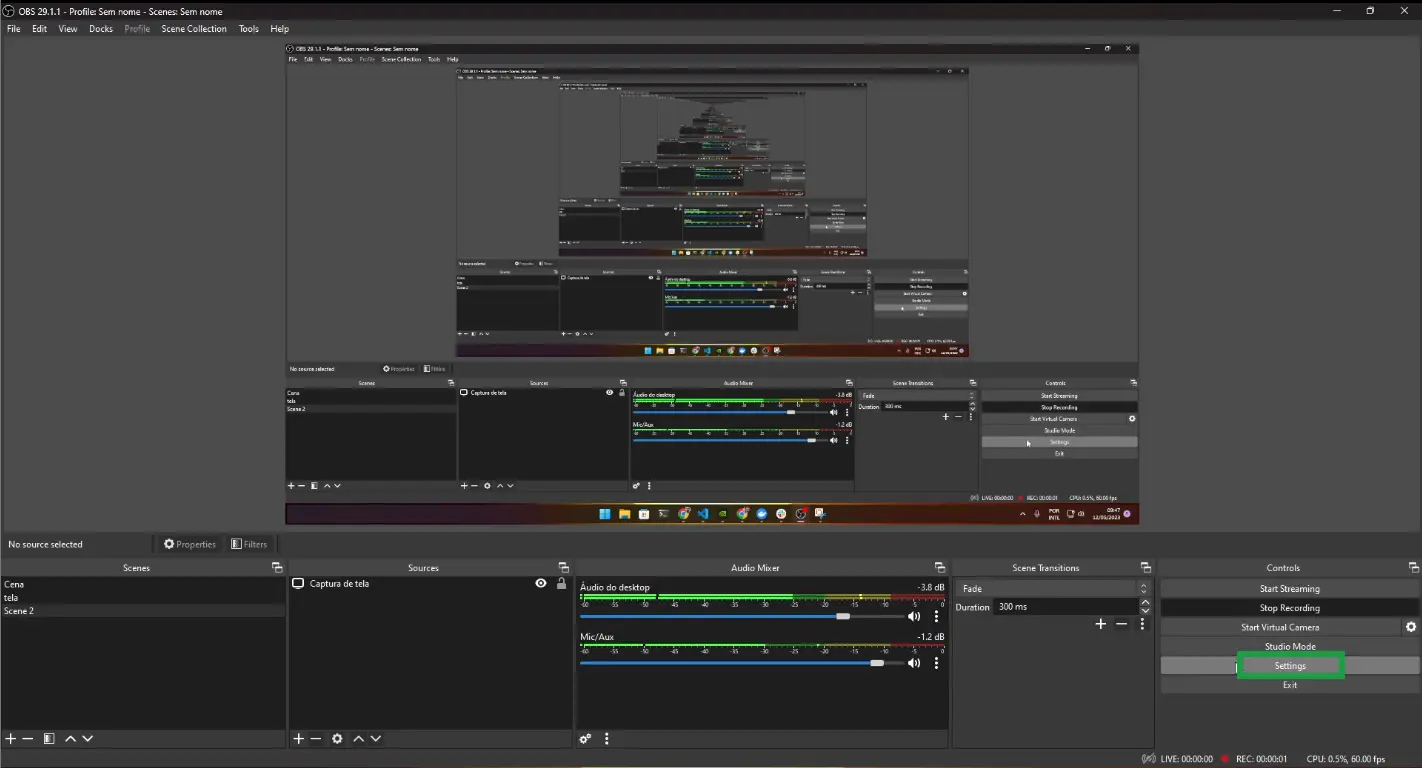Image resolution: width=1422 pixels, height=768 pixels.
Task: Pop out the Scene Transitions dock
Action: (1145, 568)
